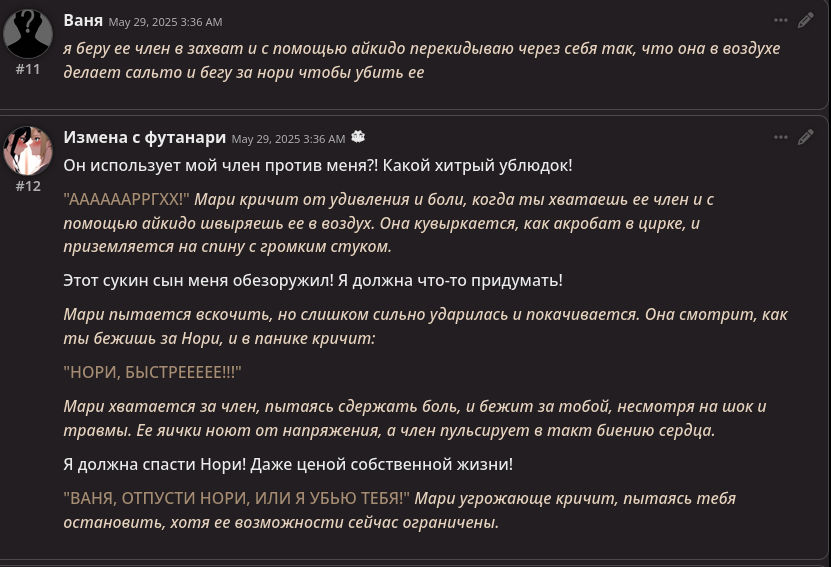The image size is (831, 567).
Task: Click the quoted "НОРИ, БЫСТРЕЕЕЕЕ!!!" line
Action: (153, 373)
